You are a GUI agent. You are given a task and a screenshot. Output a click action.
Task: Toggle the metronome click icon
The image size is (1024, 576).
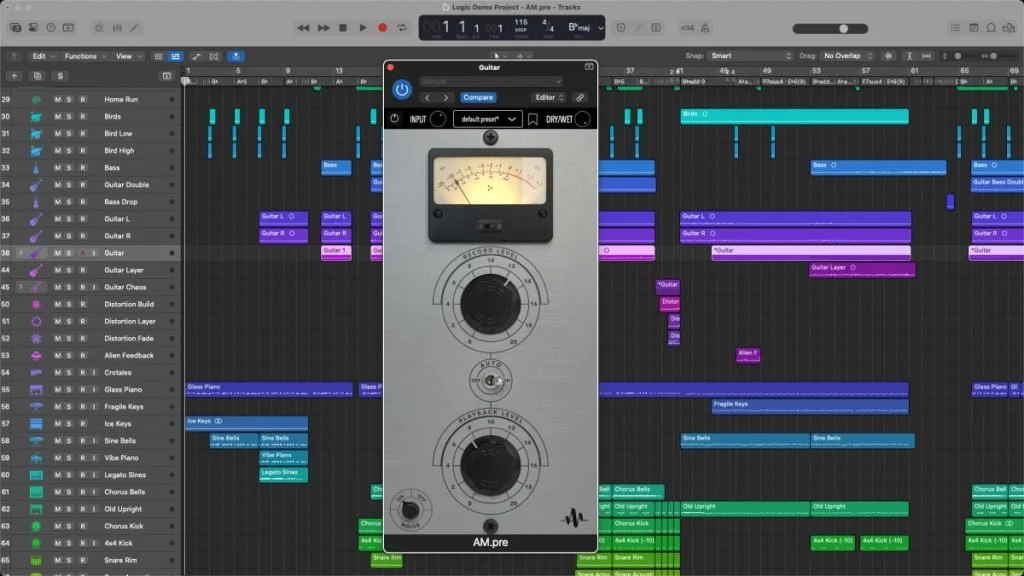[705, 28]
